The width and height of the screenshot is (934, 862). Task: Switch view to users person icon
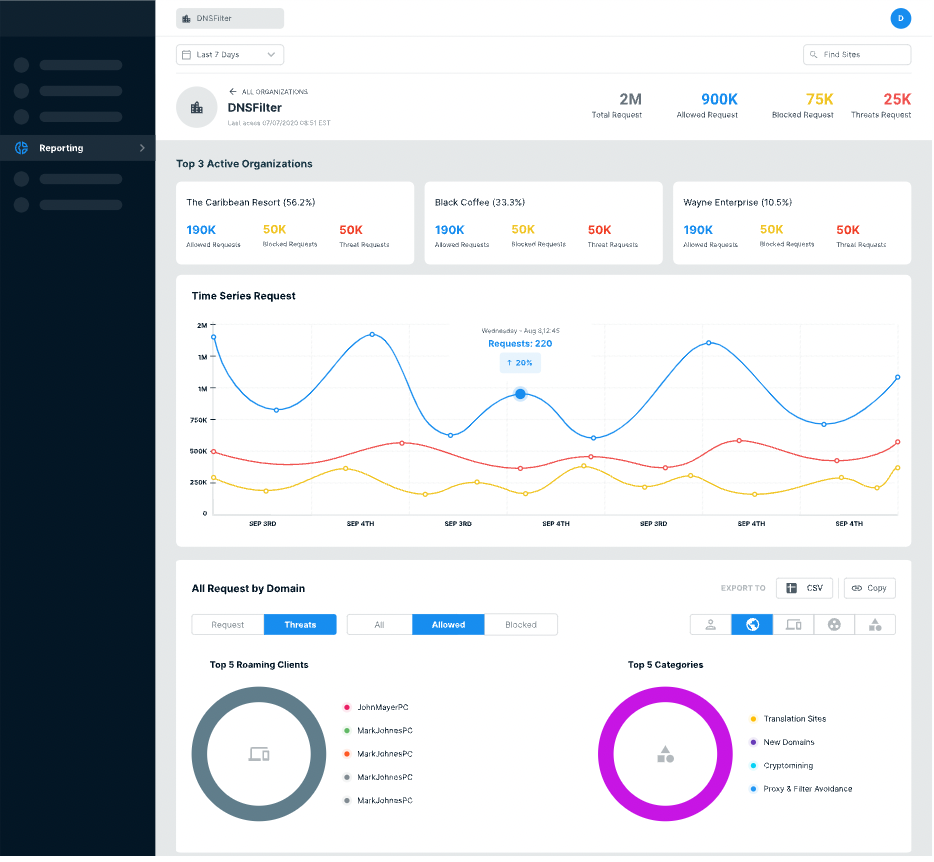pos(712,626)
